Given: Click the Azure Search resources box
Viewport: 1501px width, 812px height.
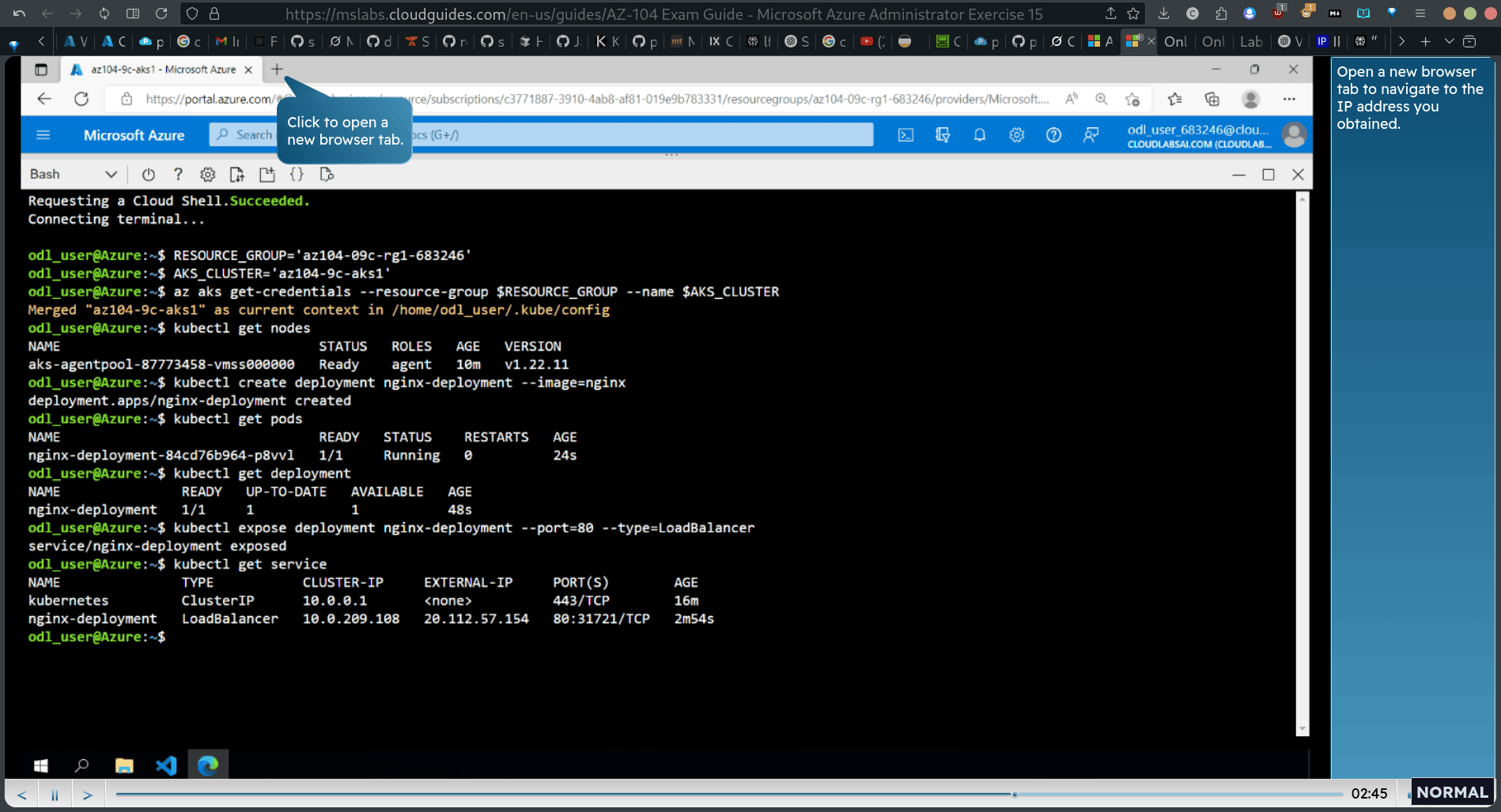Looking at the screenshot, I should [541, 135].
